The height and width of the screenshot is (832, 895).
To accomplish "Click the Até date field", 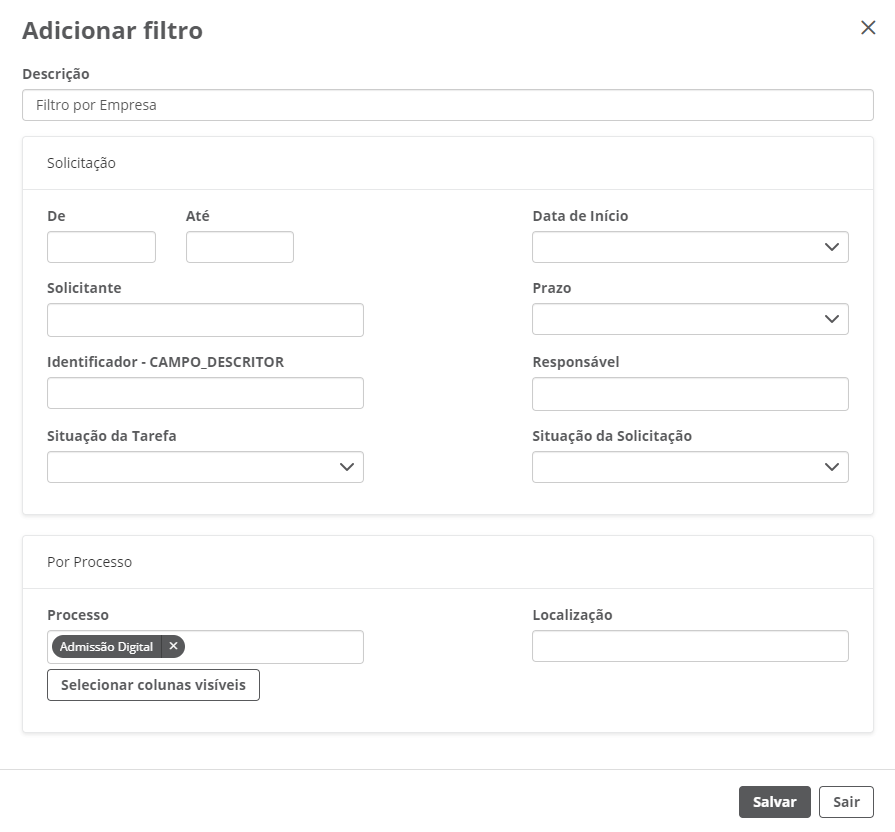I will [x=240, y=247].
